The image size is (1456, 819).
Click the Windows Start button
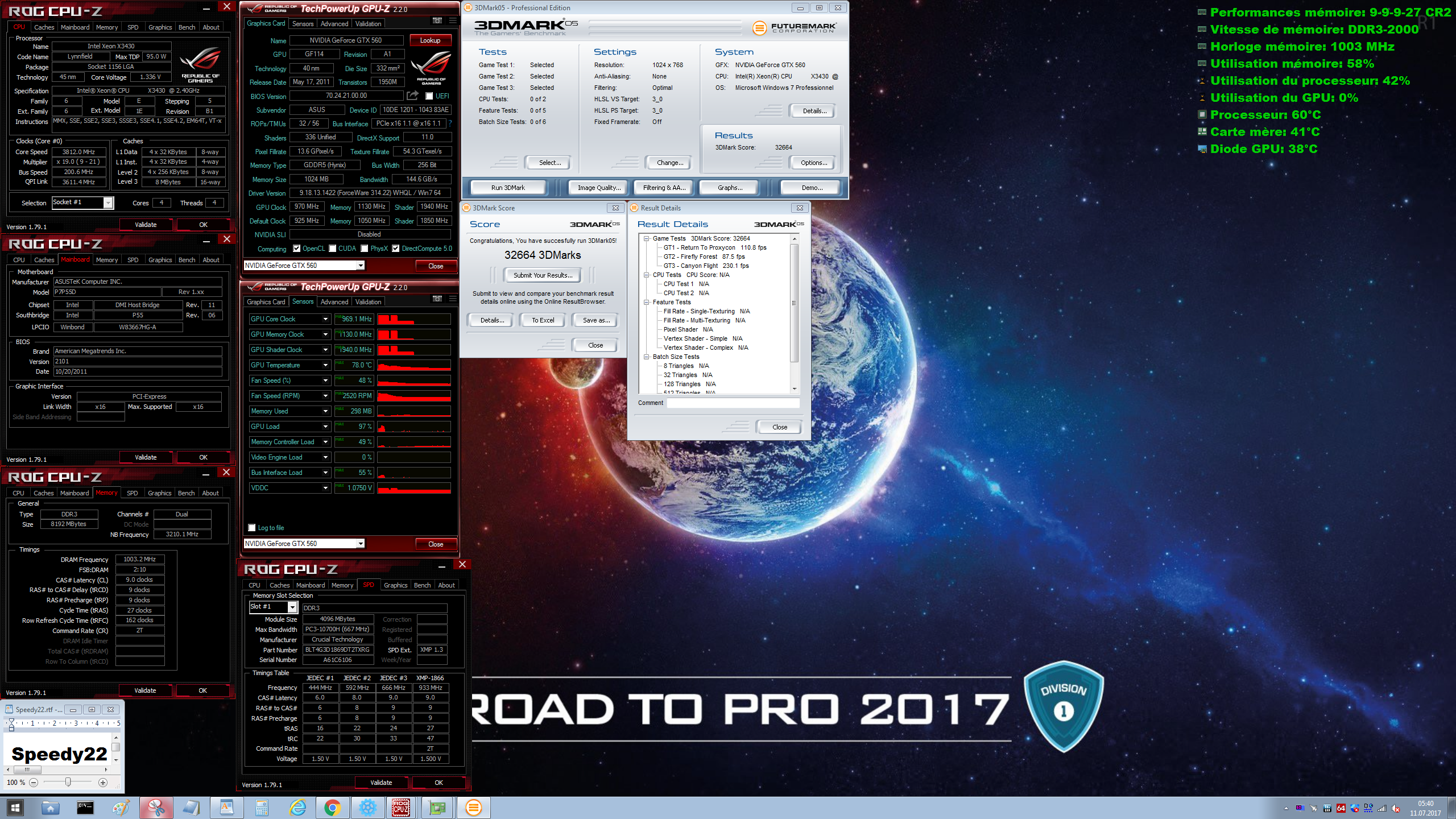[x=15, y=808]
